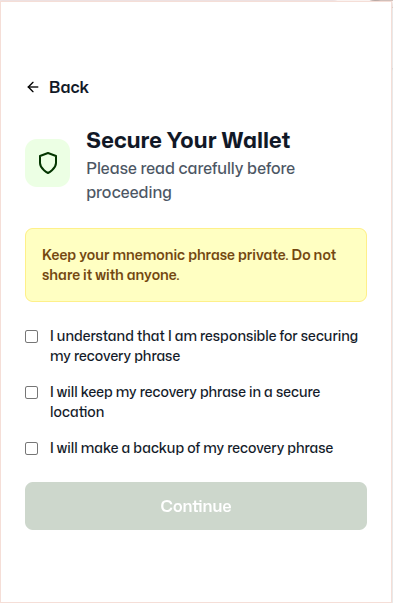Image resolution: width=393 pixels, height=603 pixels.
Task: Click the word 'proceeding' in the subtitle
Action: (x=129, y=192)
